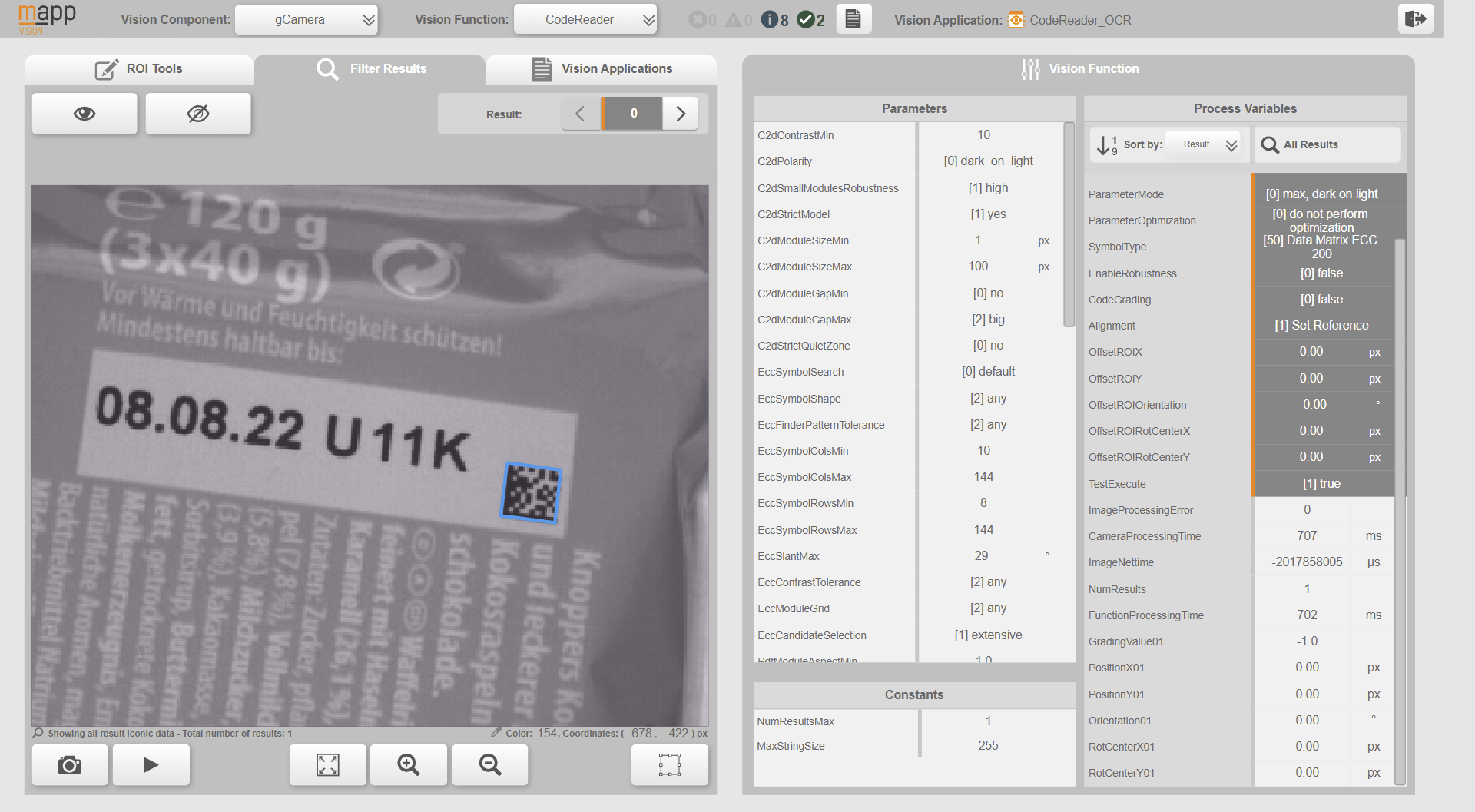The height and width of the screenshot is (812, 1475).
Task: Change Alignment Set Reference value
Action: 1323,325
